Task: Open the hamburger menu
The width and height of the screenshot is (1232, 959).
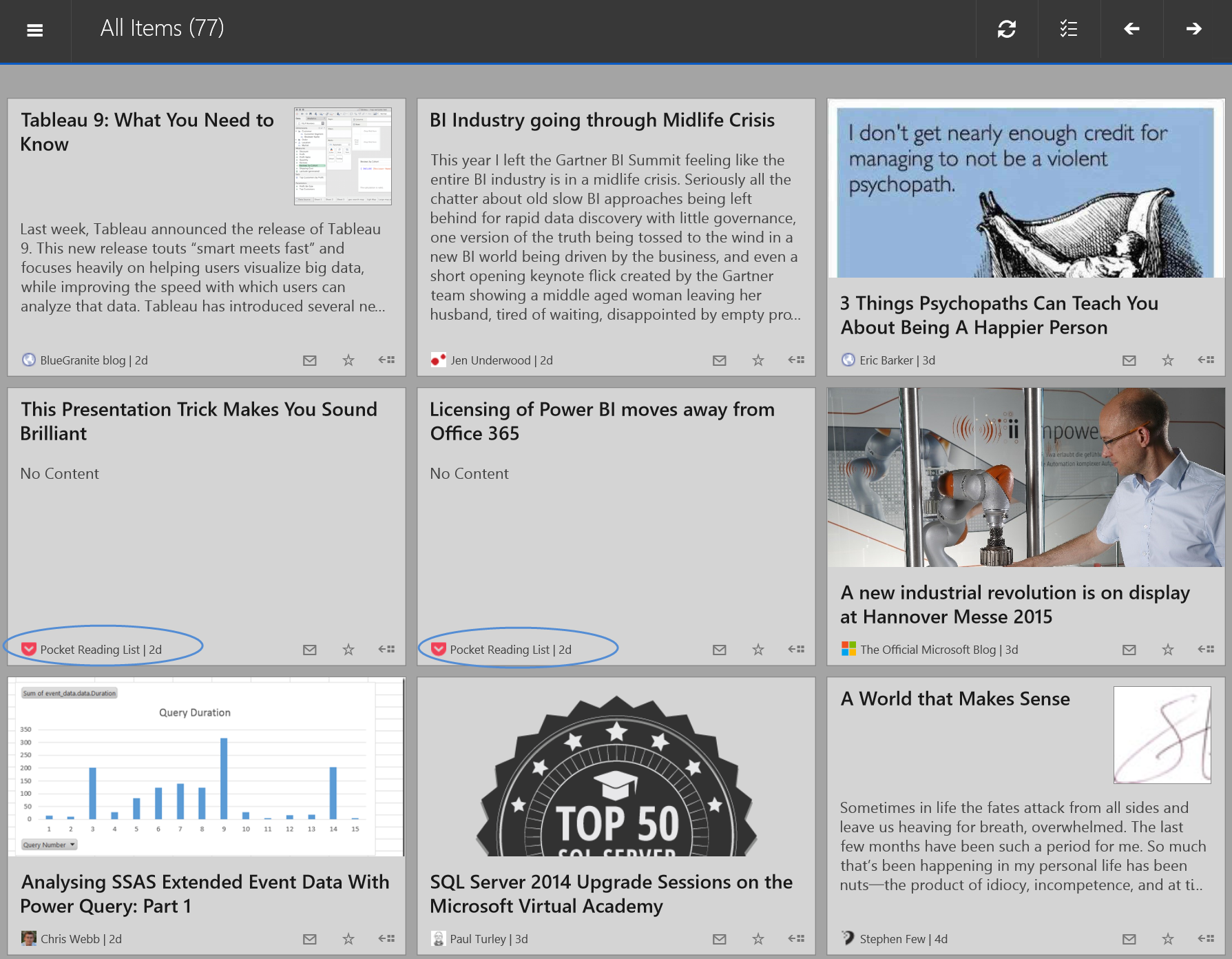Action: [35, 30]
